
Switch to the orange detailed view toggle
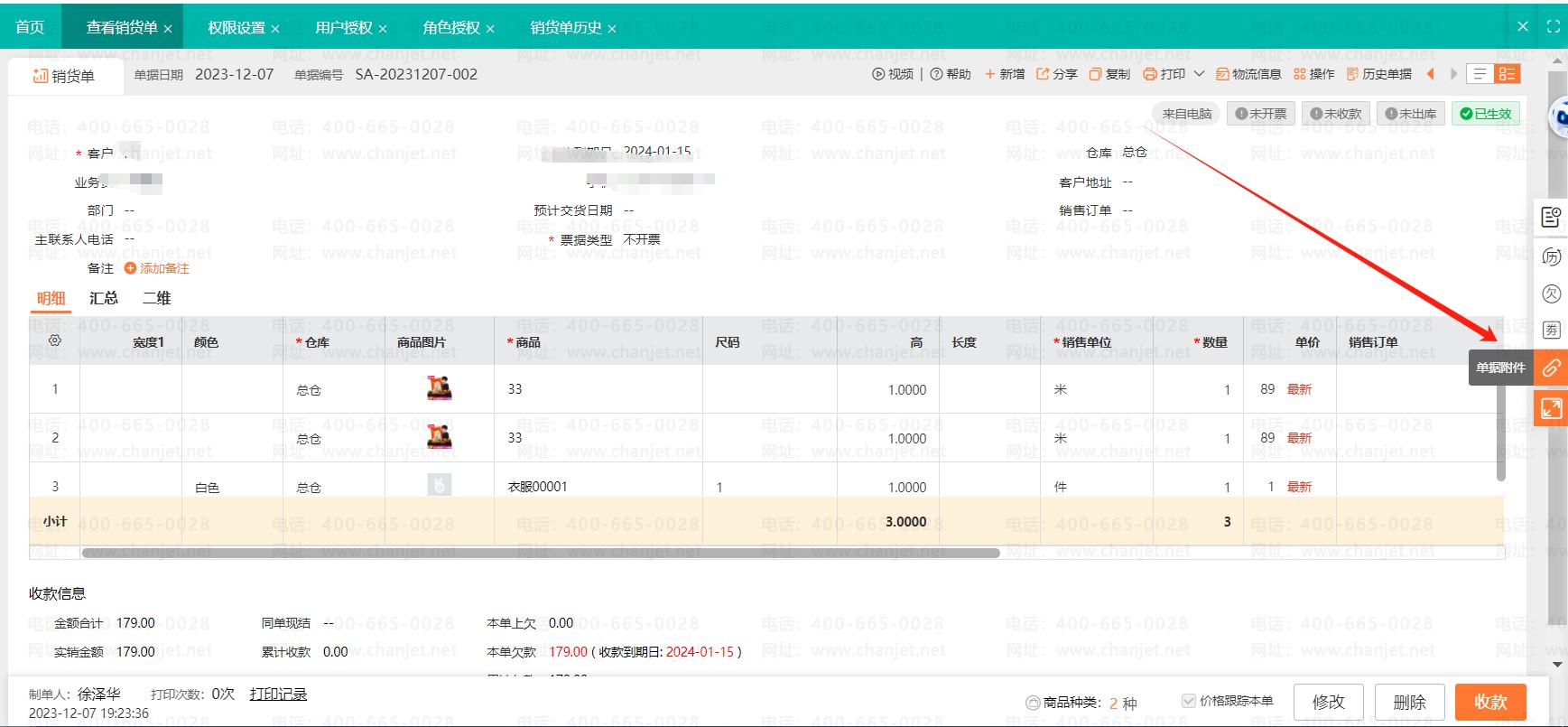point(1507,74)
